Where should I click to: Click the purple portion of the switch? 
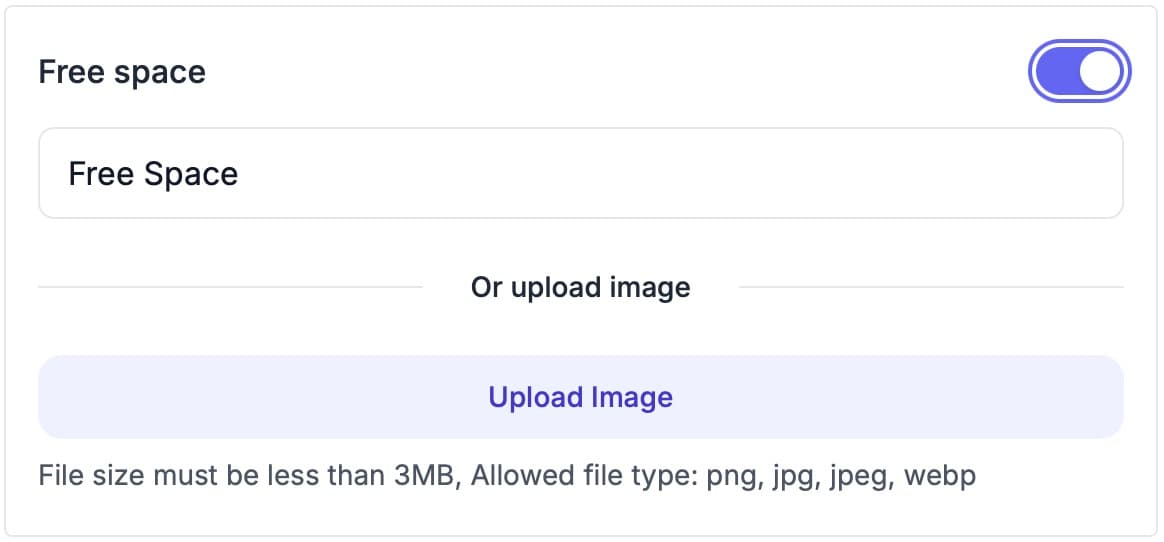(x=1055, y=72)
